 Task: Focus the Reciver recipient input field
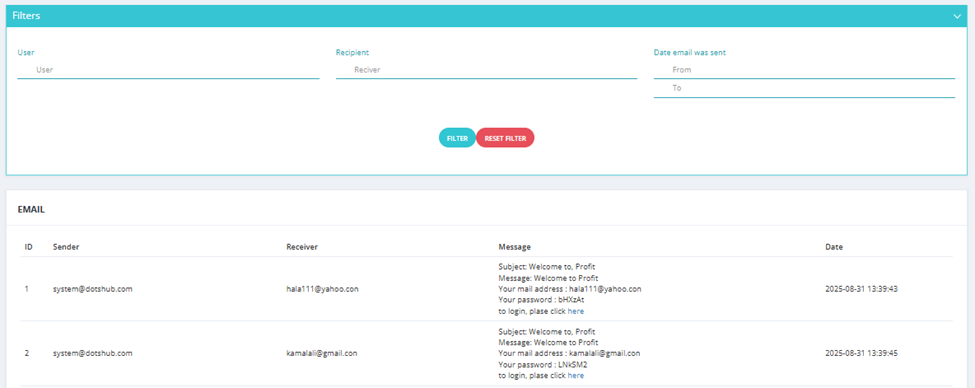(x=486, y=70)
